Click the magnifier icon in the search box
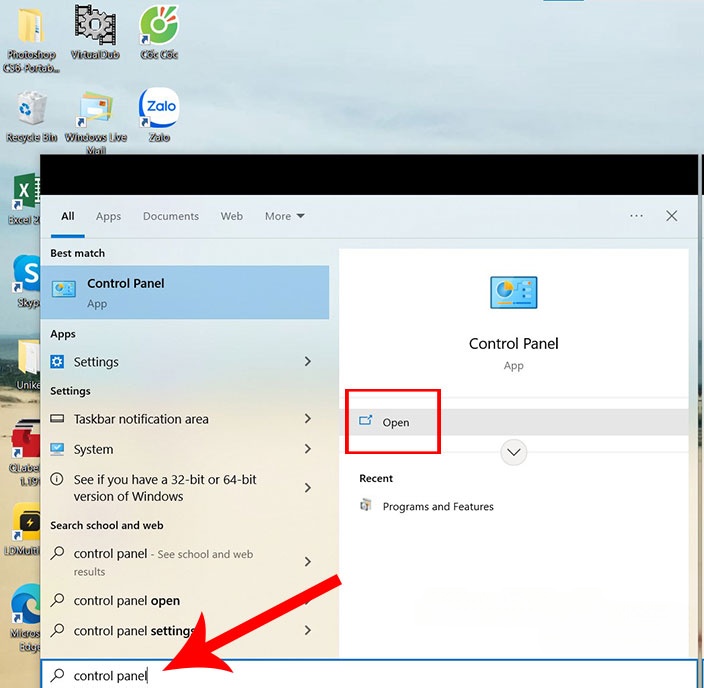Viewport: 704px width, 688px height. pos(57,675)
